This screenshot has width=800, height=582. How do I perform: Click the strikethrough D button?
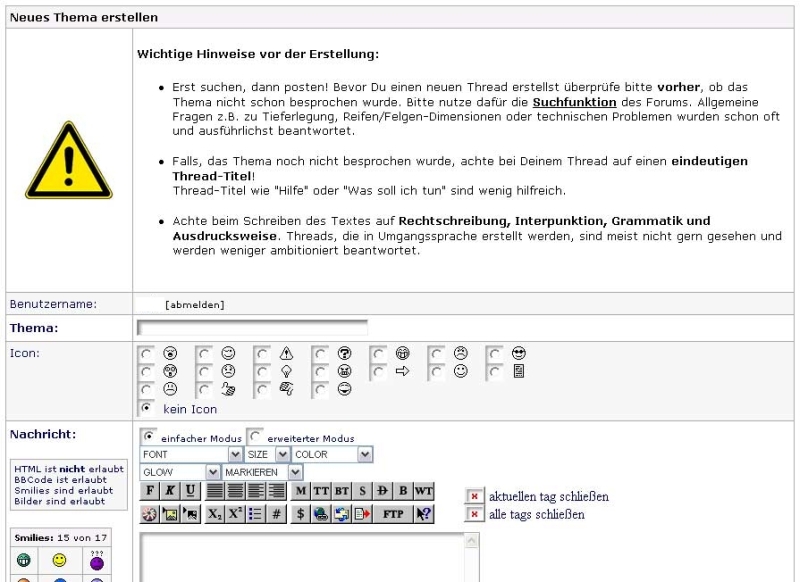383,491
